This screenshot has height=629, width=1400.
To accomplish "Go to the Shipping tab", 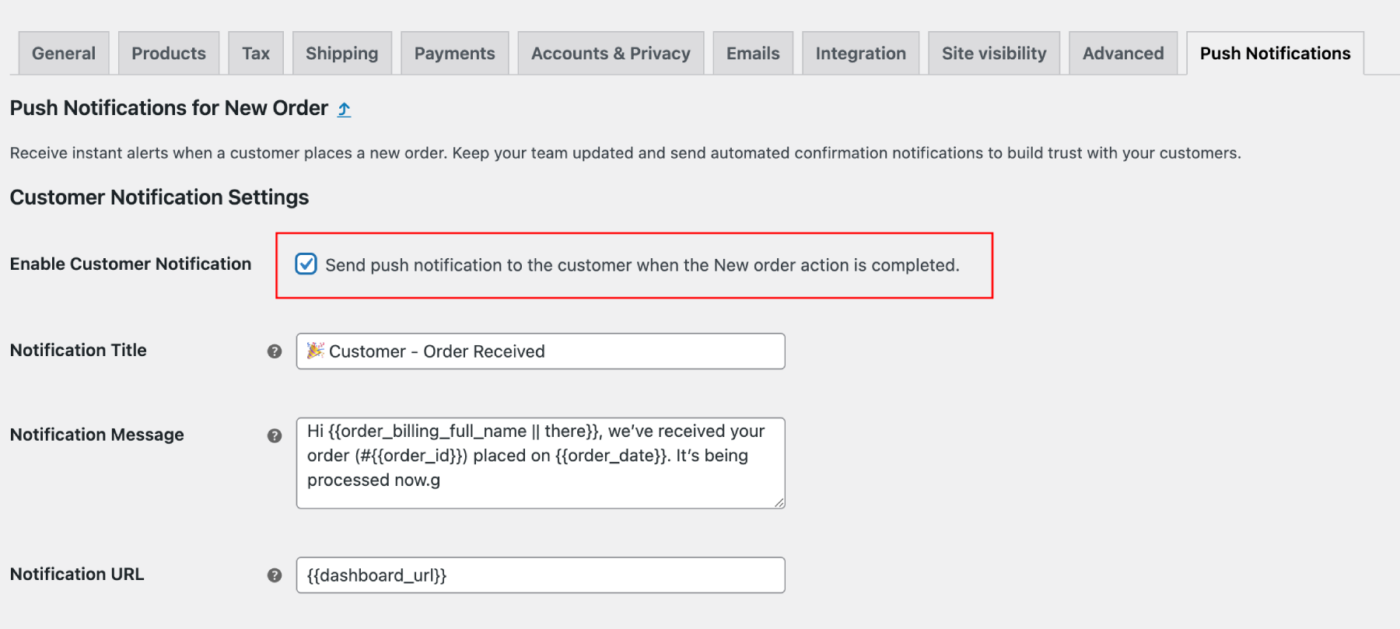I will click(342, 54).
